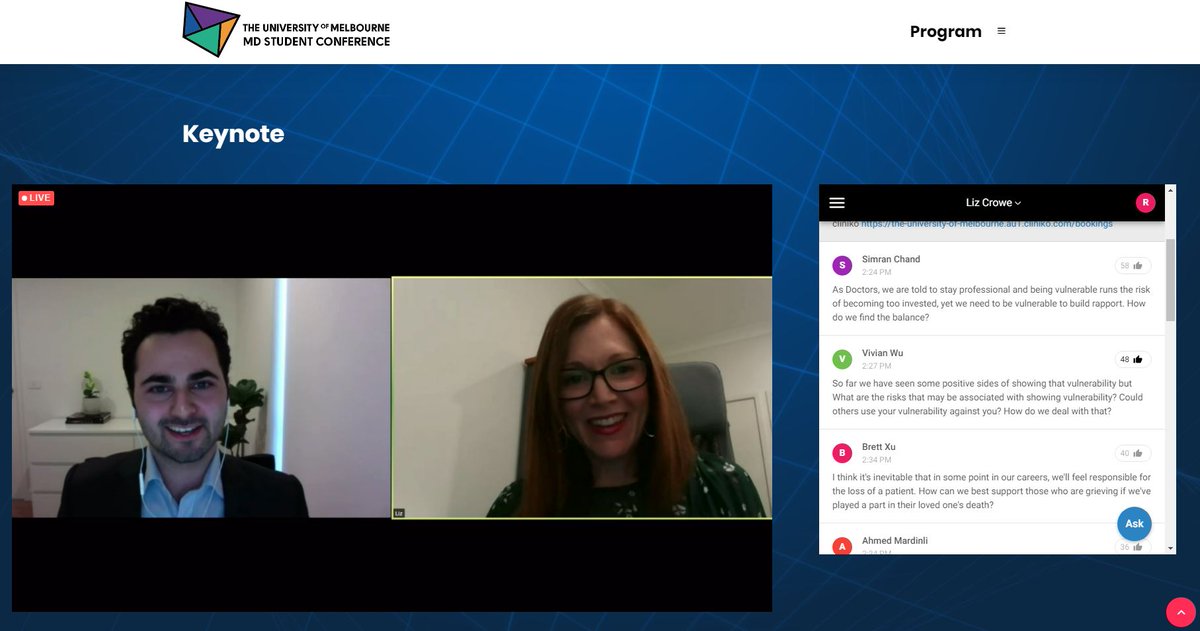Follow the cliniko bookings link

coord(986,224)
